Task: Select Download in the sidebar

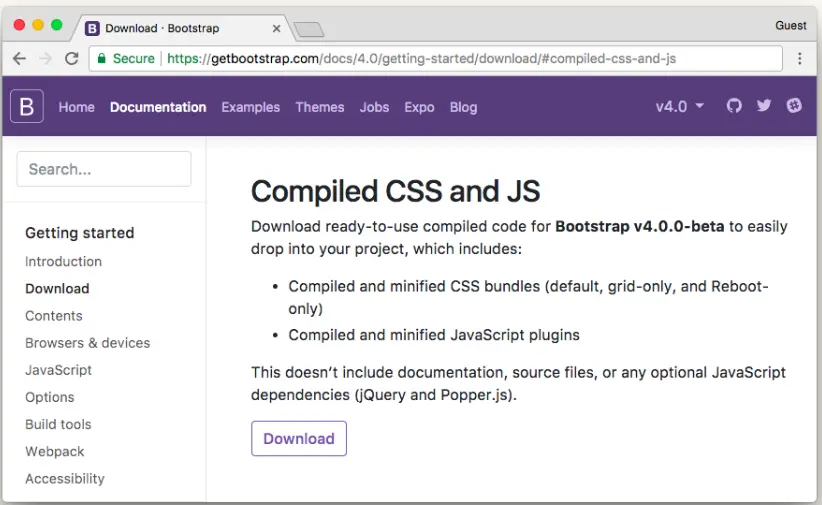Action: [x=57, y=288]
